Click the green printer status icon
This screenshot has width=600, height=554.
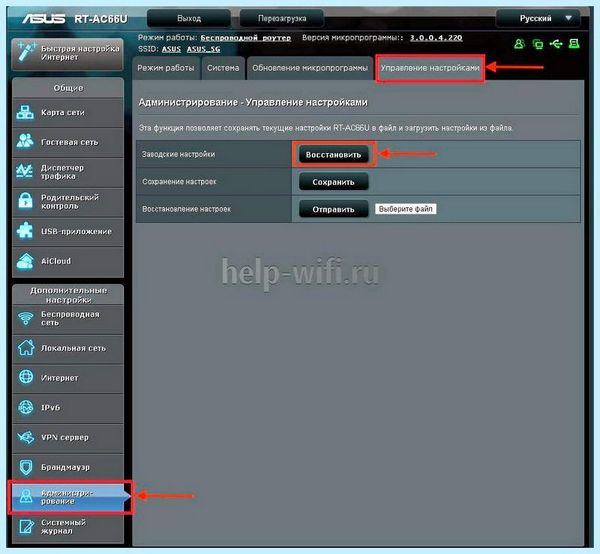pos(574,44)
